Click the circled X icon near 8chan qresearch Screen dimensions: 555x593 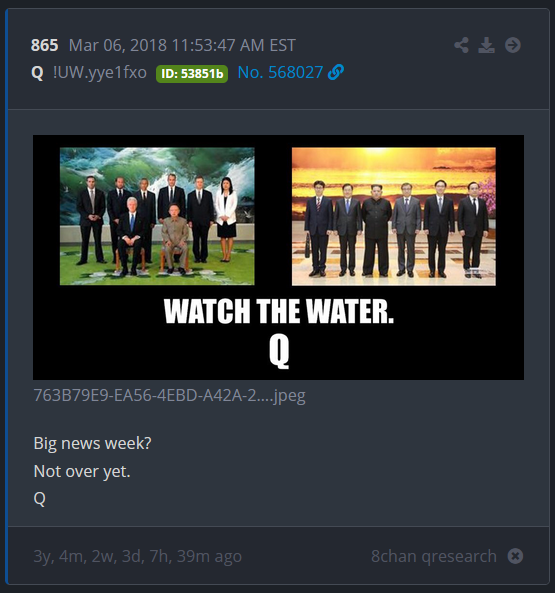515,556
